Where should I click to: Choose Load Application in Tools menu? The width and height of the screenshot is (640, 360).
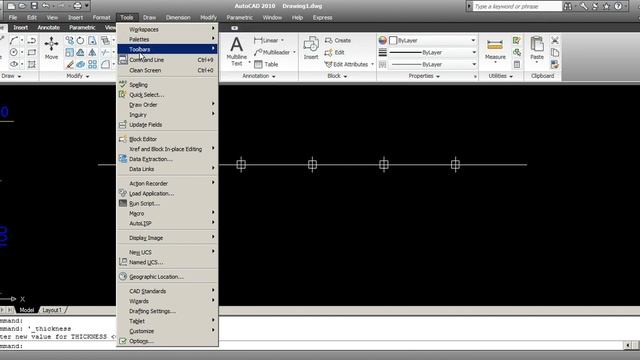point(168,193)
